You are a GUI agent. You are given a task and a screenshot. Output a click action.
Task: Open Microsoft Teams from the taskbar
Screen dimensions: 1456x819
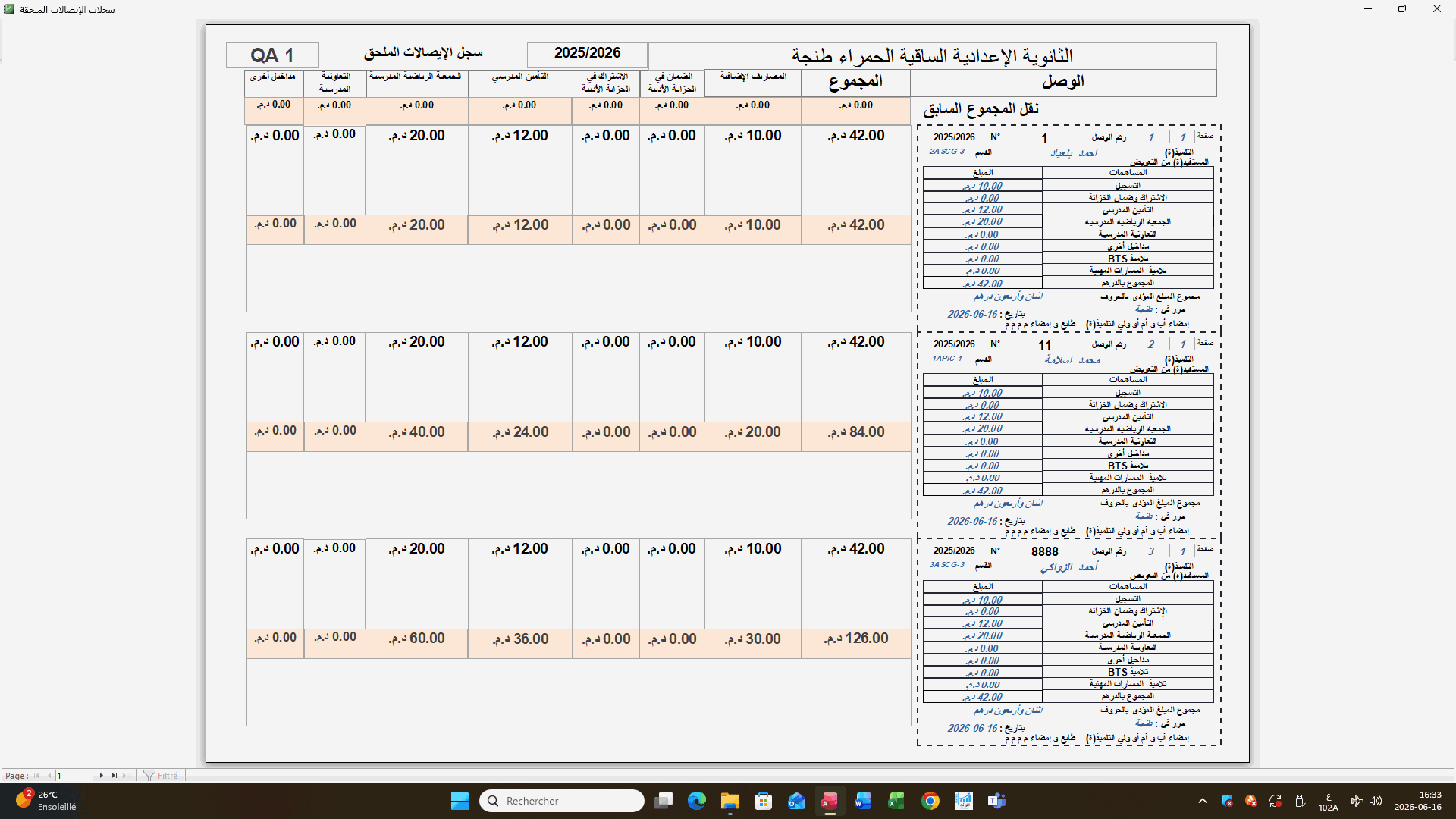point(997,801)
